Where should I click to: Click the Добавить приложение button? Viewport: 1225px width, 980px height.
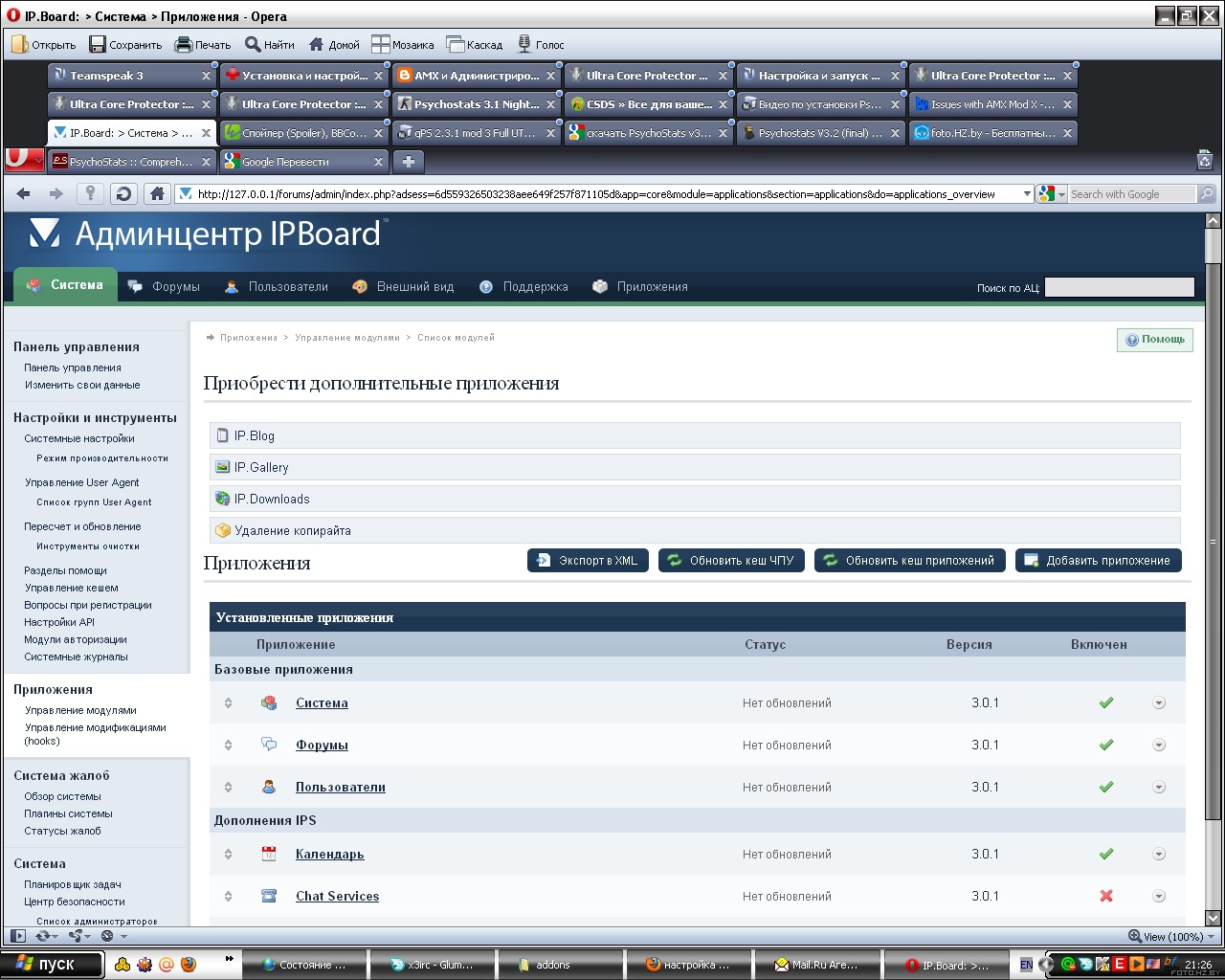(x=1099, y=561)
